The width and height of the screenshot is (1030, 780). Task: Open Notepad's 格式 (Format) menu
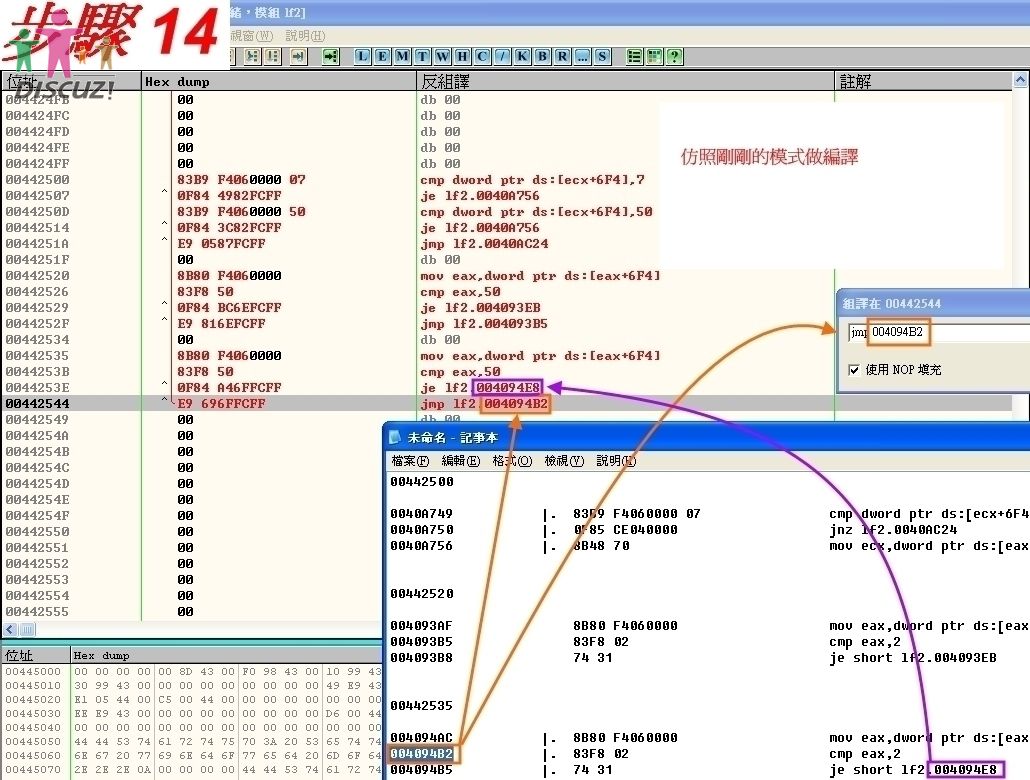[x=512, y=461]
